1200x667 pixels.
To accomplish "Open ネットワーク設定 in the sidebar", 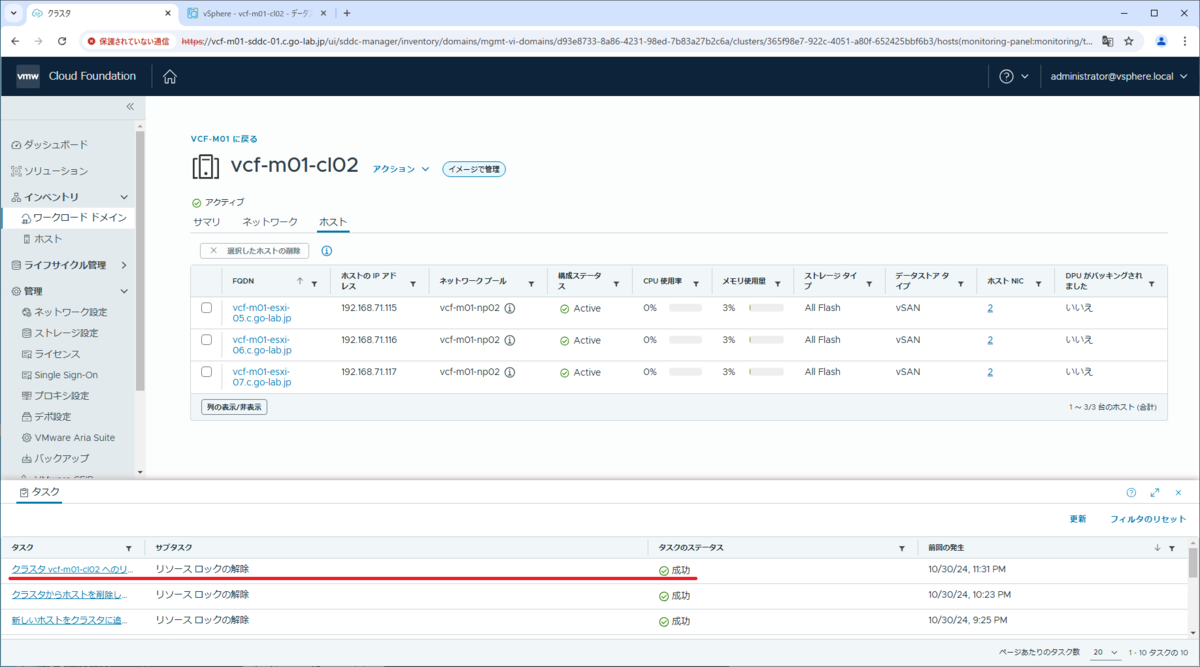I will pyautogui.click(x=70, y=312).
